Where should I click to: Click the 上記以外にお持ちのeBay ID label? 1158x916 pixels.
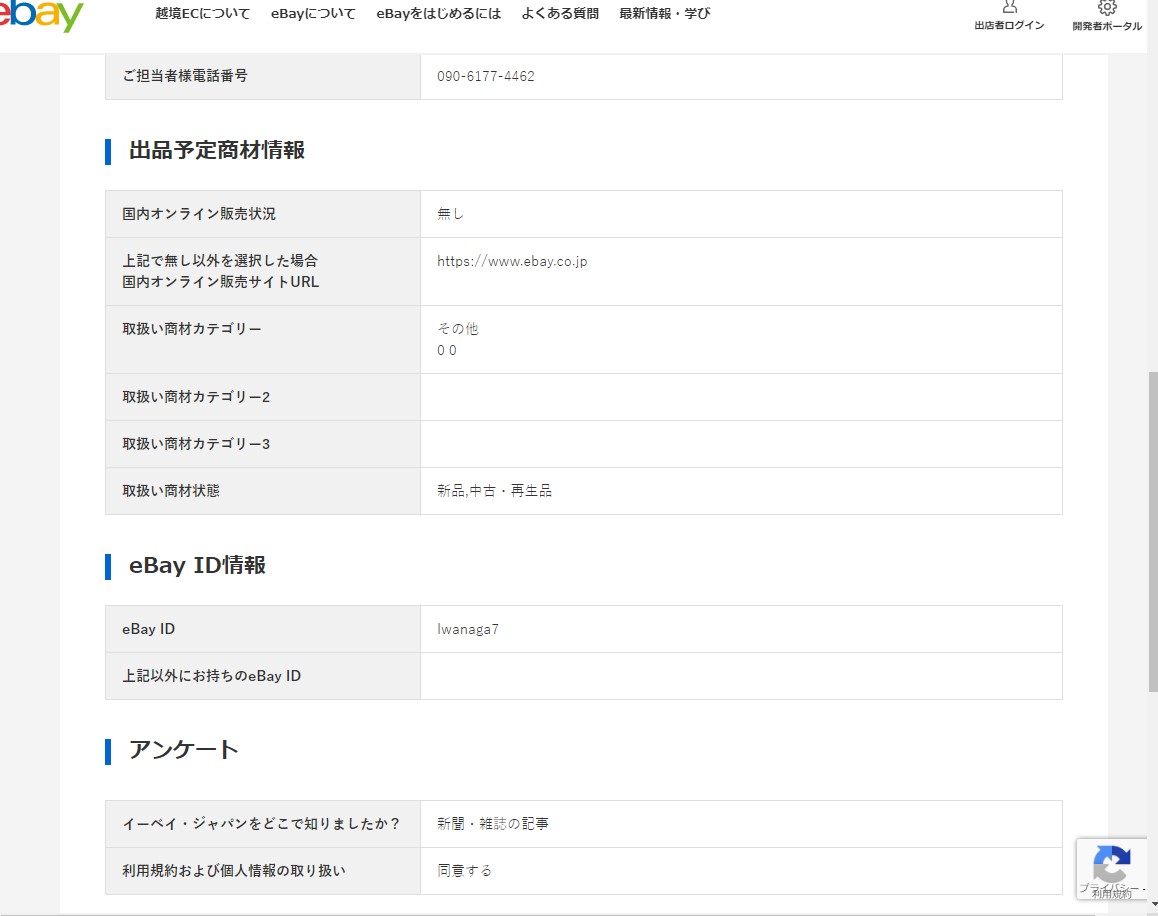pyautogui.click(x=211, y=676)
